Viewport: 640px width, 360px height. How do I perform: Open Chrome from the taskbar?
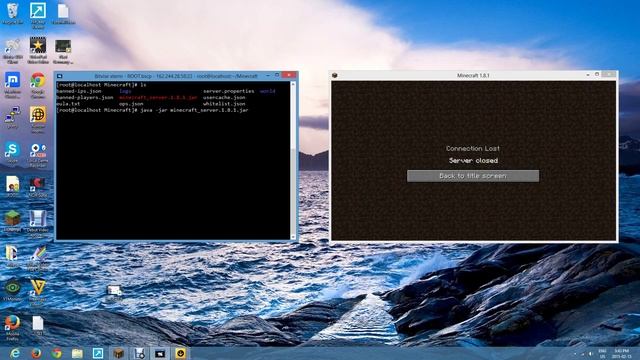click(x=56, y=353)
